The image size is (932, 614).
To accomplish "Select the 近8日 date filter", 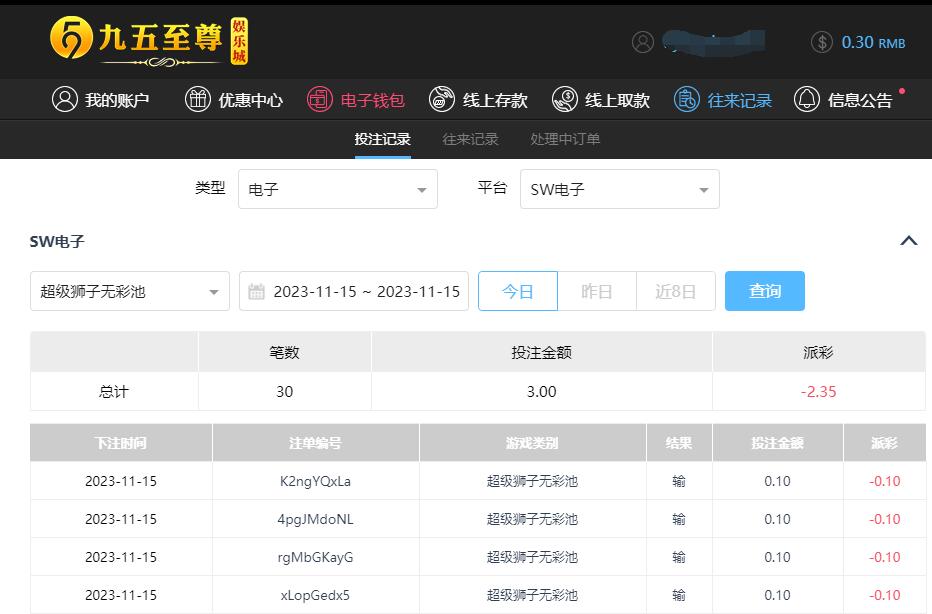I will tap(676, 291).
